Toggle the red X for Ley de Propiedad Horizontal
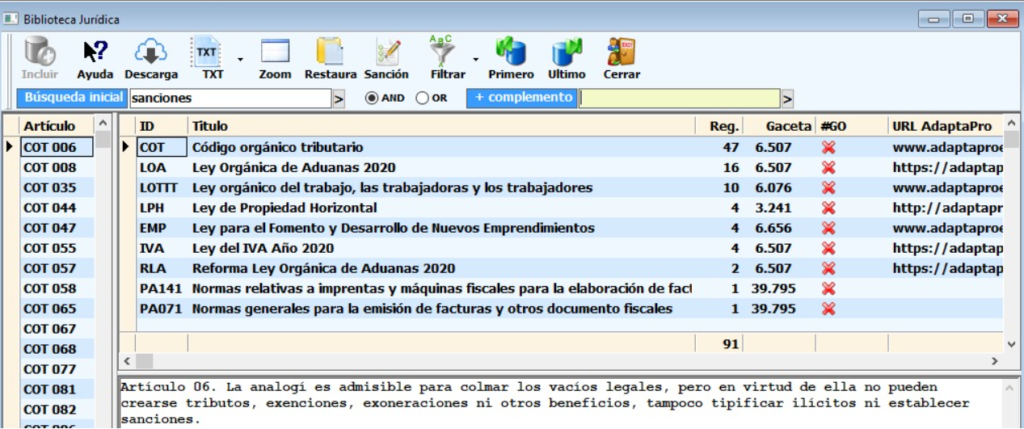 point(828,208)
